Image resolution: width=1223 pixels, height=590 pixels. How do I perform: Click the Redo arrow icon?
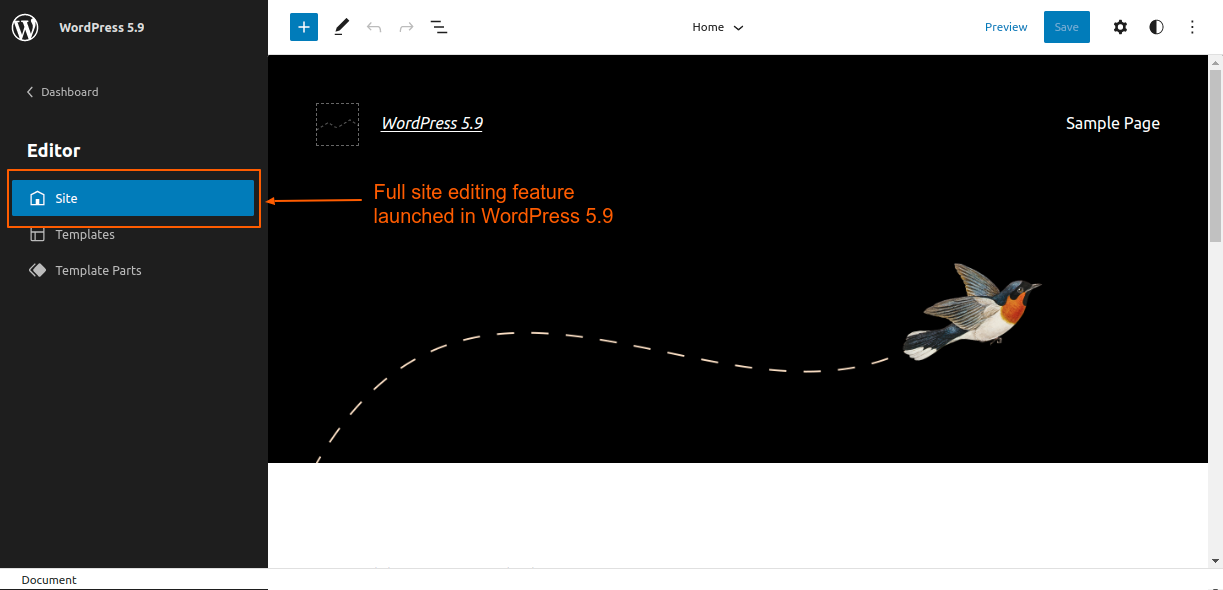click(406, 27)
